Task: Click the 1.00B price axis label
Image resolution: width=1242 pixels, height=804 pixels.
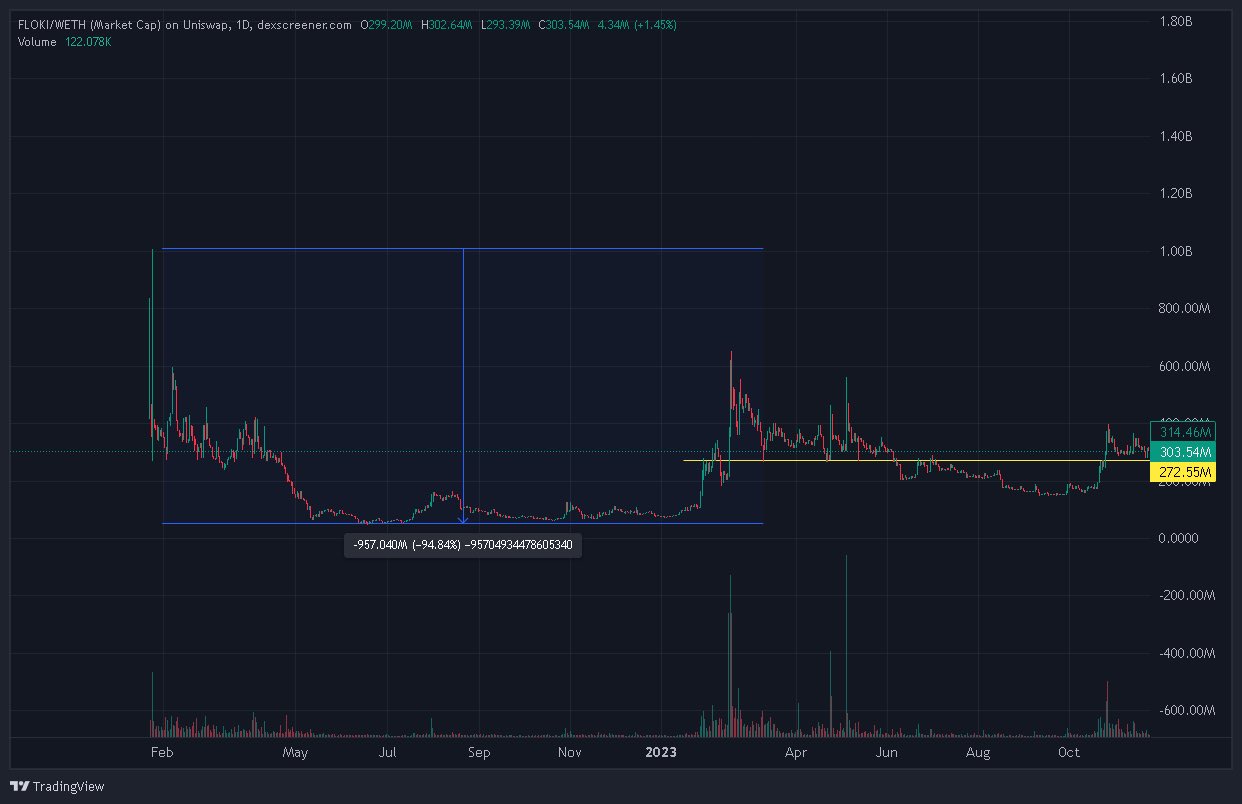Action: coord(1174,251)
